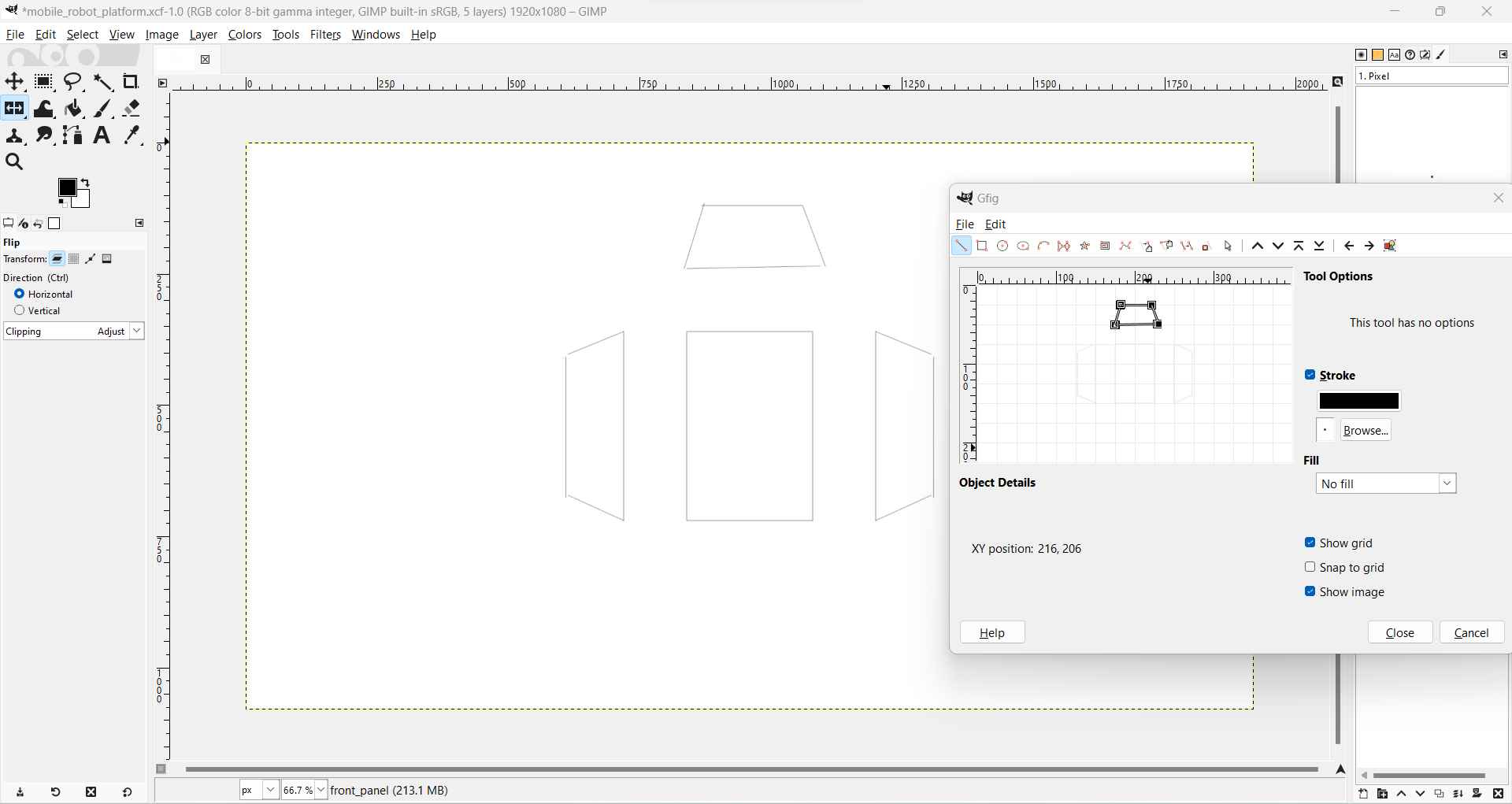The width and height of the screenshot is (1512, 804).
Task: Click the Gfig Help button
Action: pos(992,632)
